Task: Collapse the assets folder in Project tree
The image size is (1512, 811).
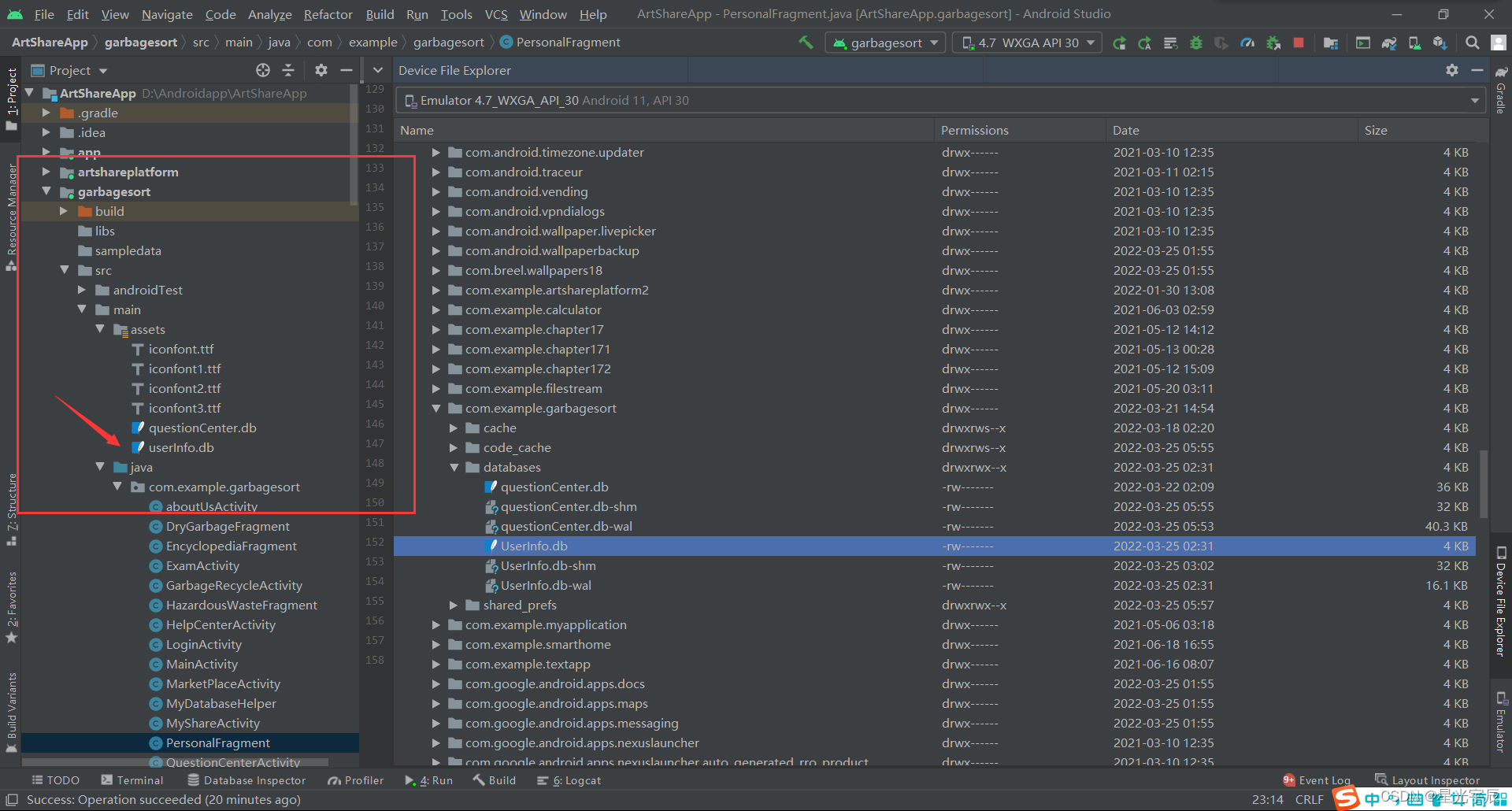Action: 100,329
